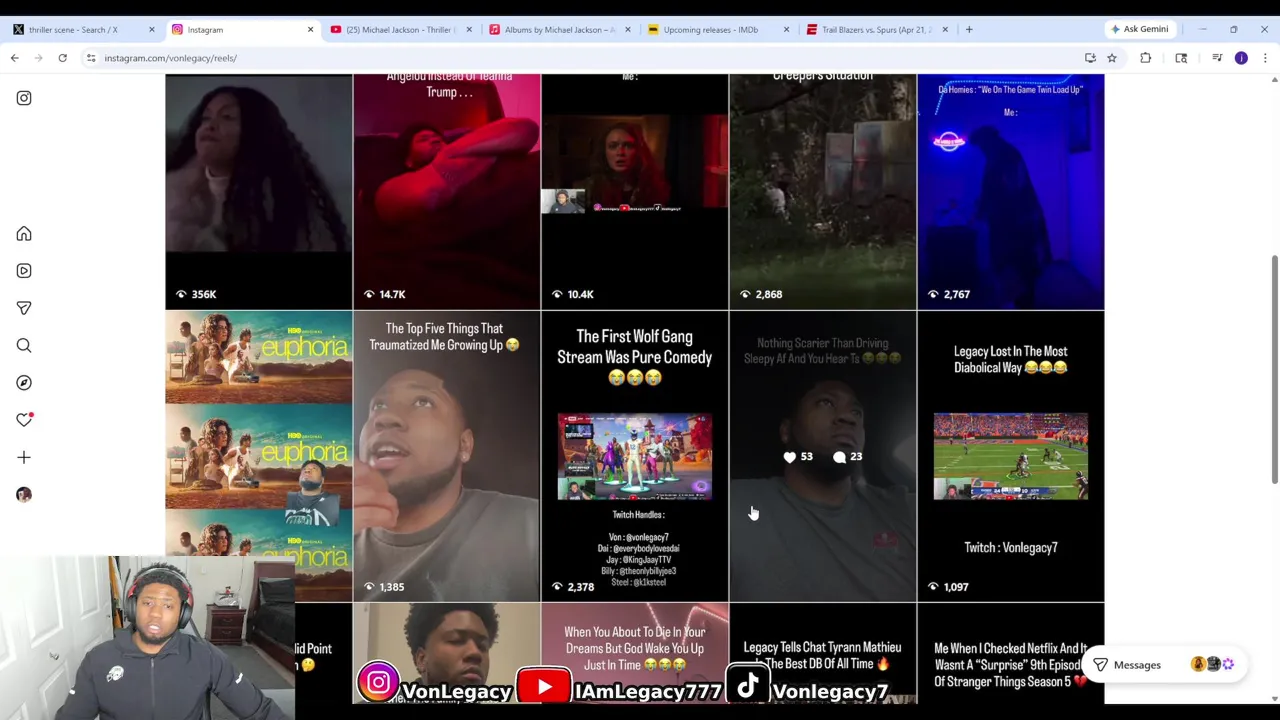The image size is (1280, 720).
Task: Open reel with 10.4K views
Action: tap(635, 190)
